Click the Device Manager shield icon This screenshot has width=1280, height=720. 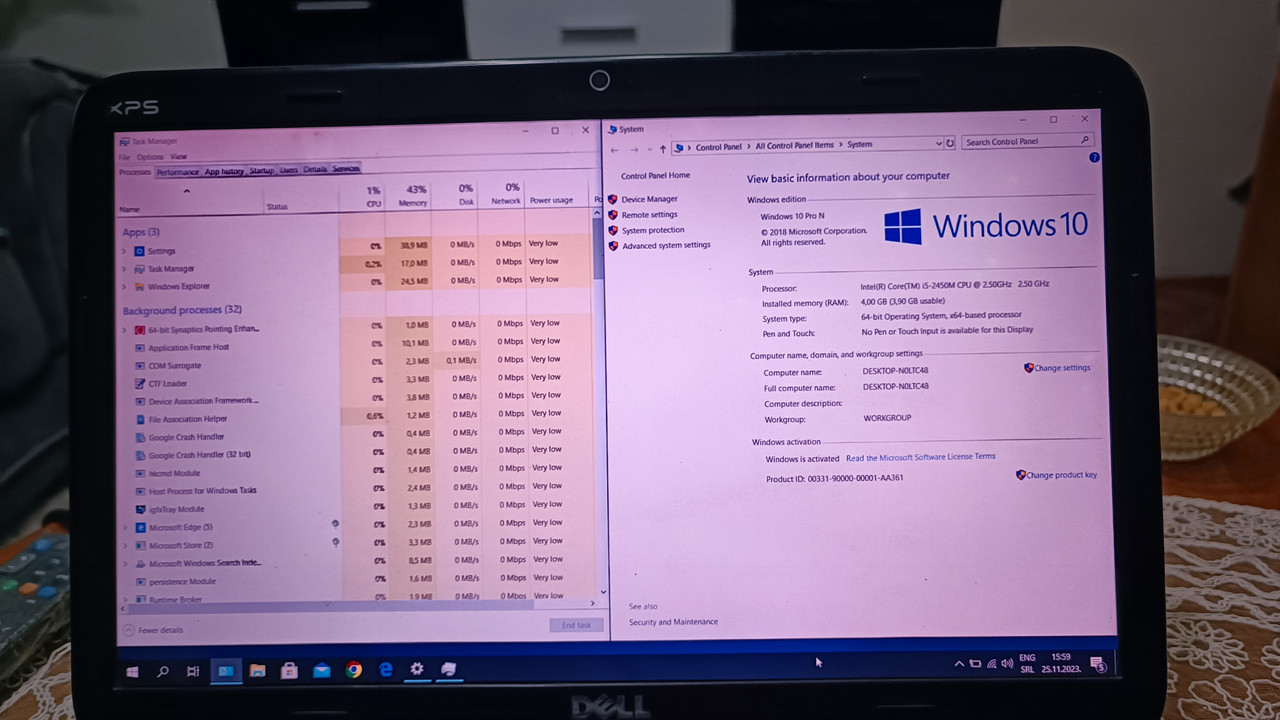coord(613,199)
